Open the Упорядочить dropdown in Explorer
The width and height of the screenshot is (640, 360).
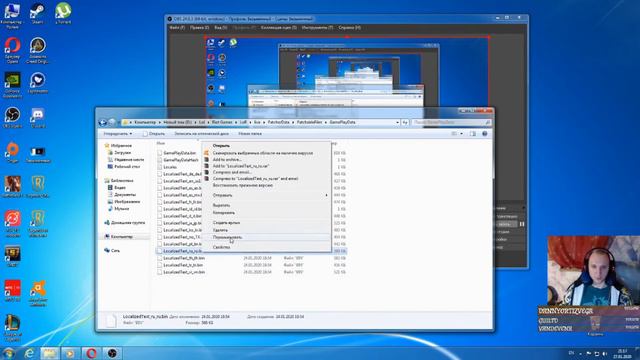(118, 134)
